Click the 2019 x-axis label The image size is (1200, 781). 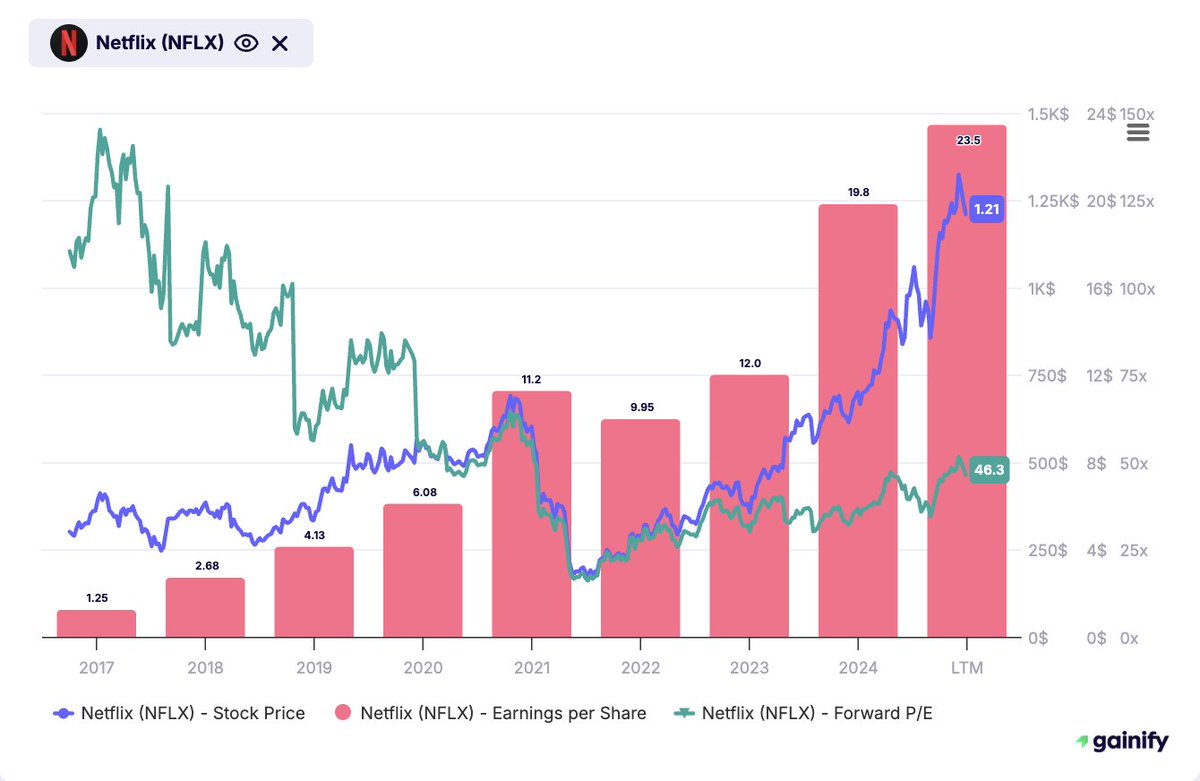314,667
